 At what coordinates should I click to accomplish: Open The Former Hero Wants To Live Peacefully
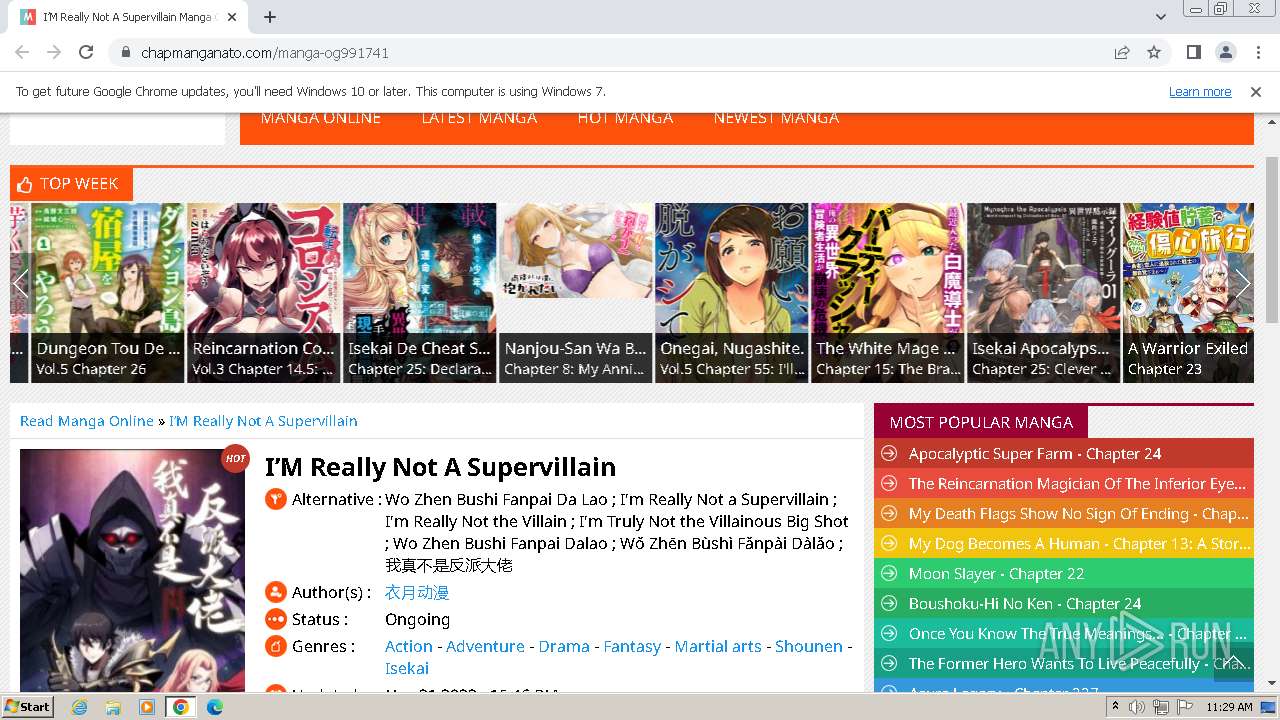[x=1078, y=664]
